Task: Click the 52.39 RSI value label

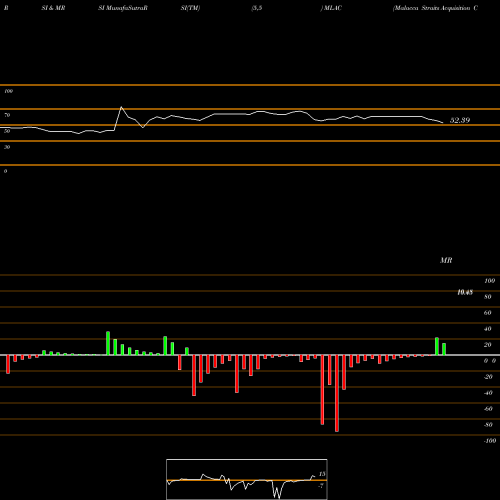Action: [x=460, y=120]
